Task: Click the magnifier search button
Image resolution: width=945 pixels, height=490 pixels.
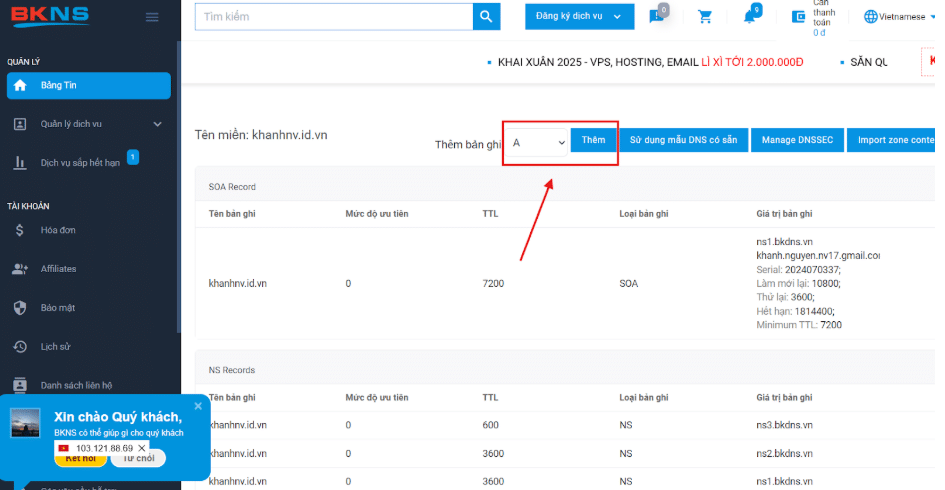Action: pyautogui.click(x=486, y=16)
